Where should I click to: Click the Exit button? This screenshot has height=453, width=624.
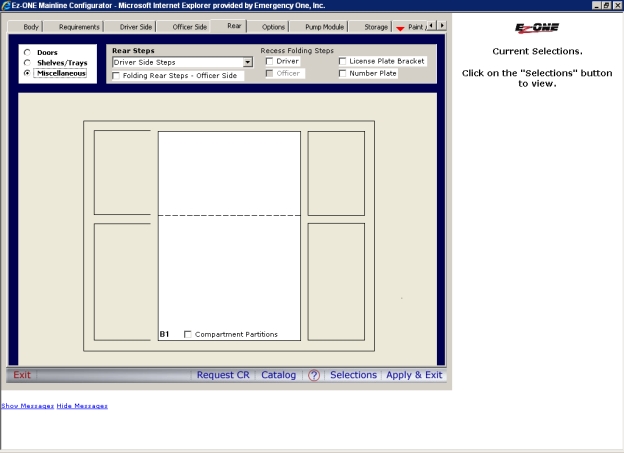coord(21,375)
